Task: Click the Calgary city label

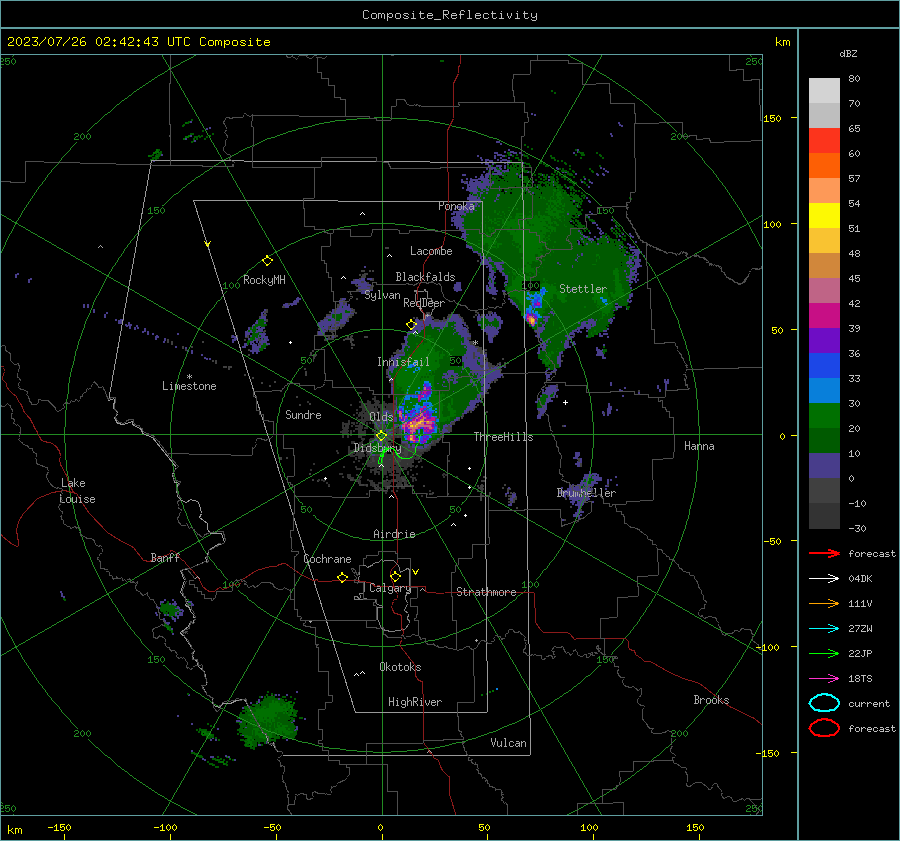Action: coord(390,588)
